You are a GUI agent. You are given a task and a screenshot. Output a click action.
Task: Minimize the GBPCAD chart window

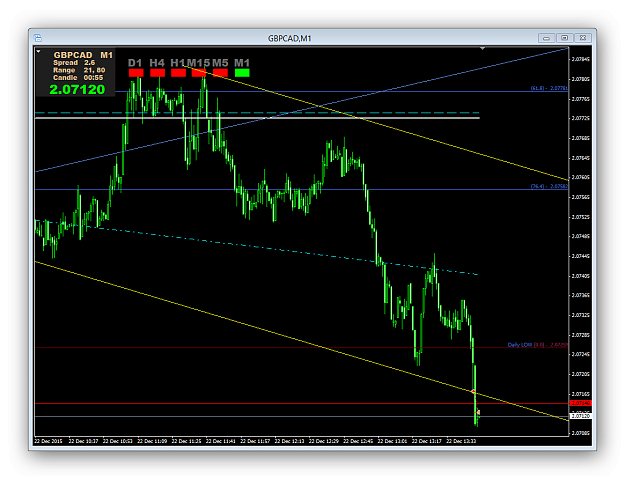546,38
